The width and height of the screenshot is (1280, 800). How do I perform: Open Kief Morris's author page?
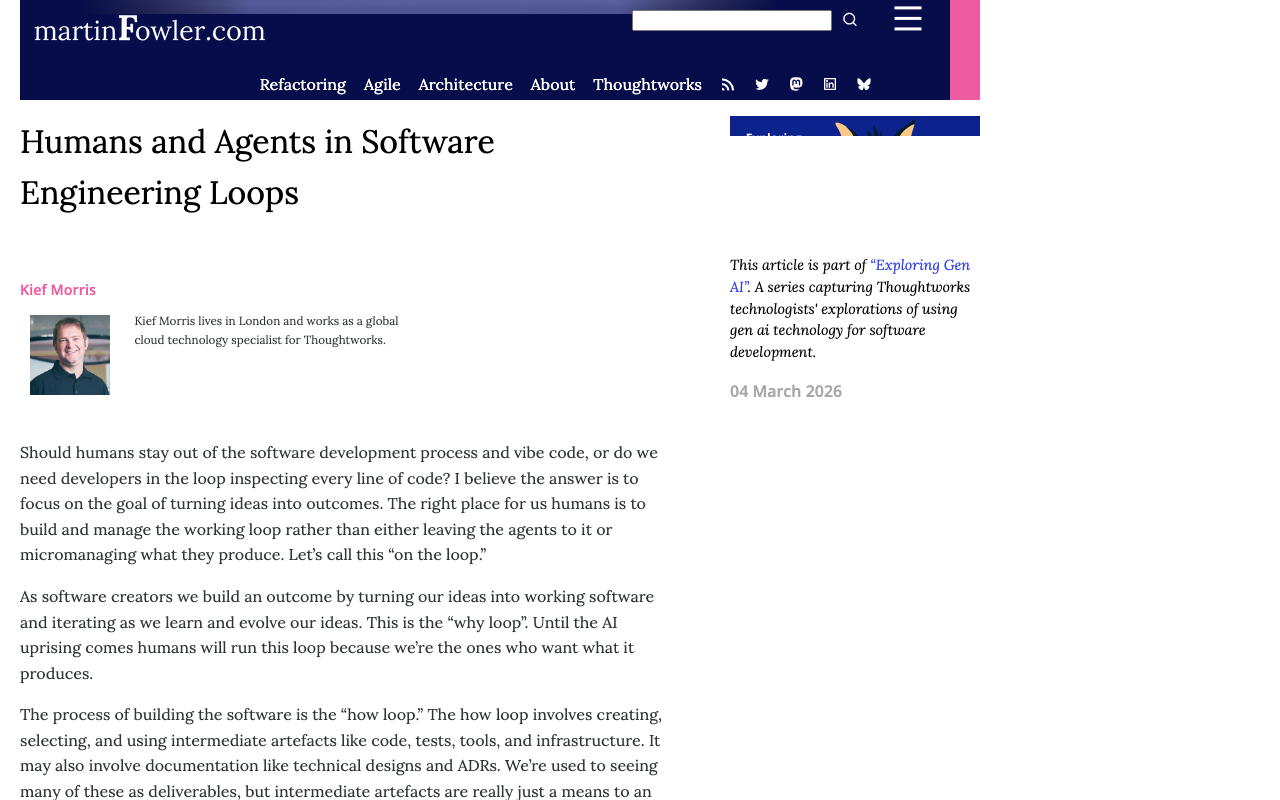tap(57, 288)
